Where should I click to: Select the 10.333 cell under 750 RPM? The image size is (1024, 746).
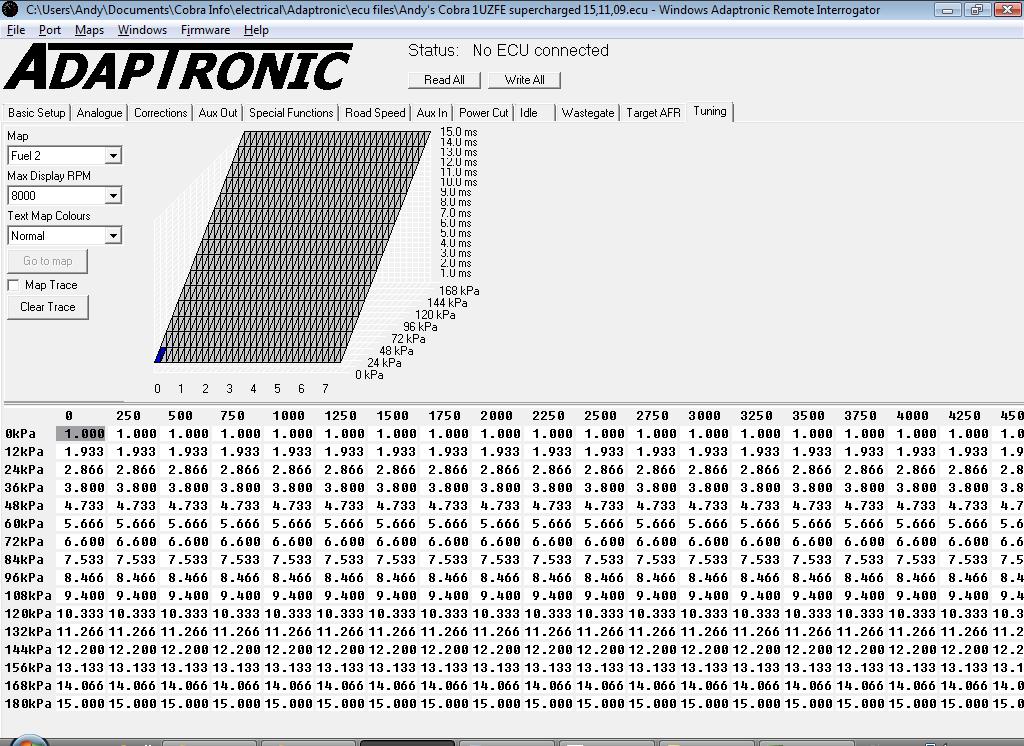(236, 613)
